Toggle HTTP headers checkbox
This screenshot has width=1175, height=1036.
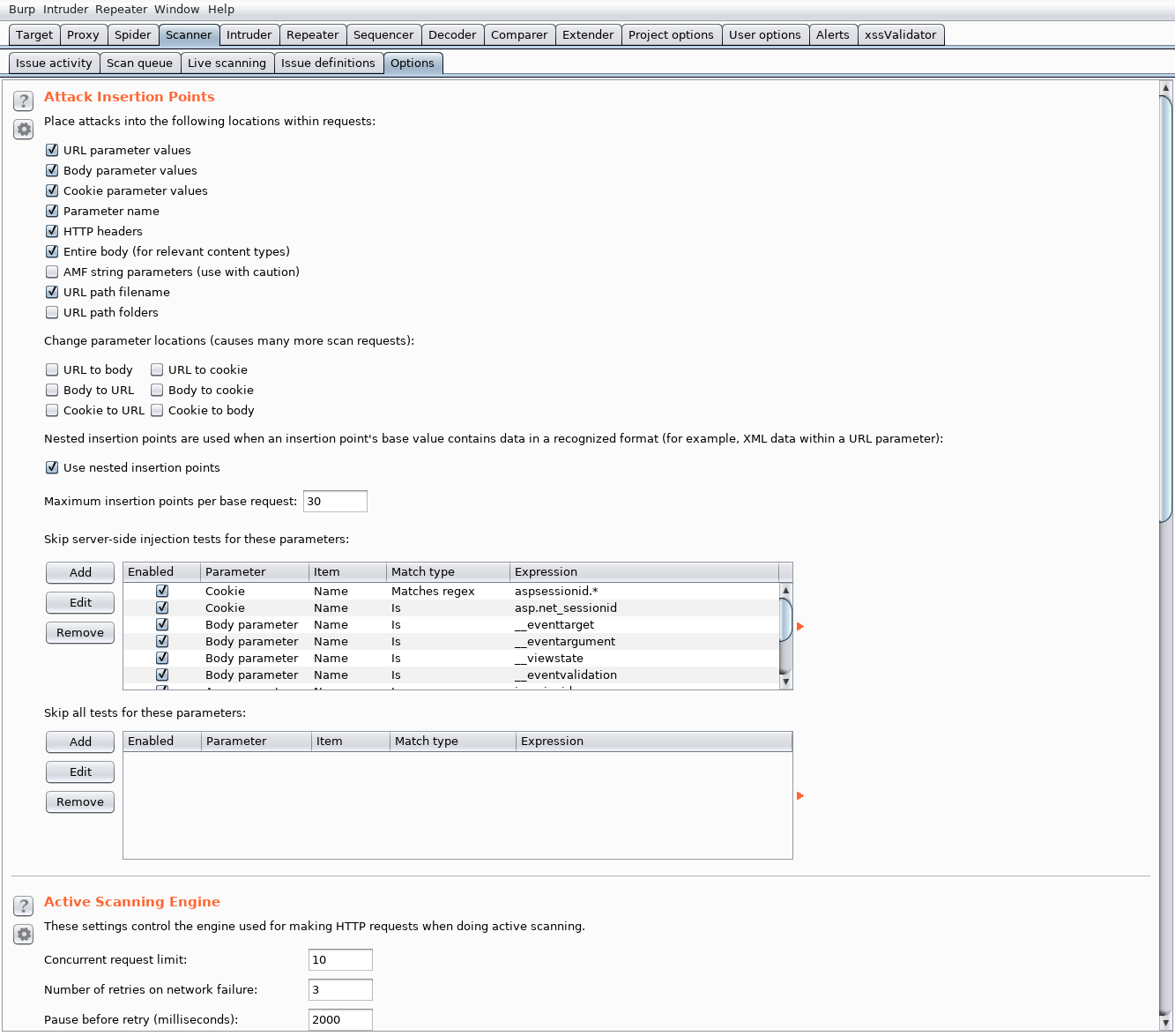(x=52, y=232)
